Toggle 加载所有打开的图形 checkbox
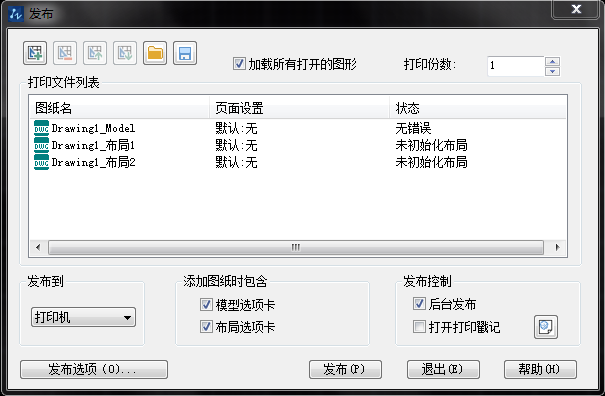This screenshot has height=396, width=605. click(x=239, y=64)
